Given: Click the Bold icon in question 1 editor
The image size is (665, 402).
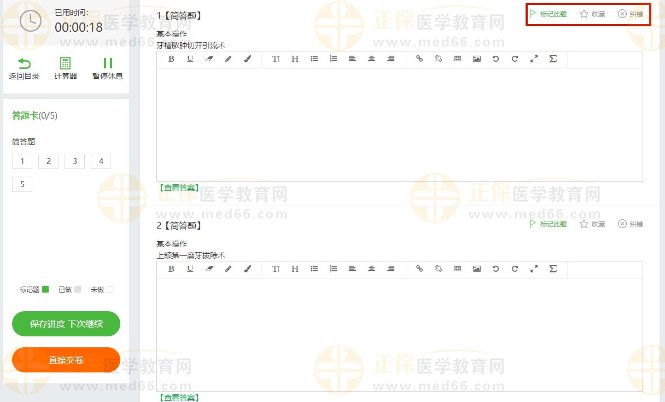Looking at the screenshot, I should 170,59.
